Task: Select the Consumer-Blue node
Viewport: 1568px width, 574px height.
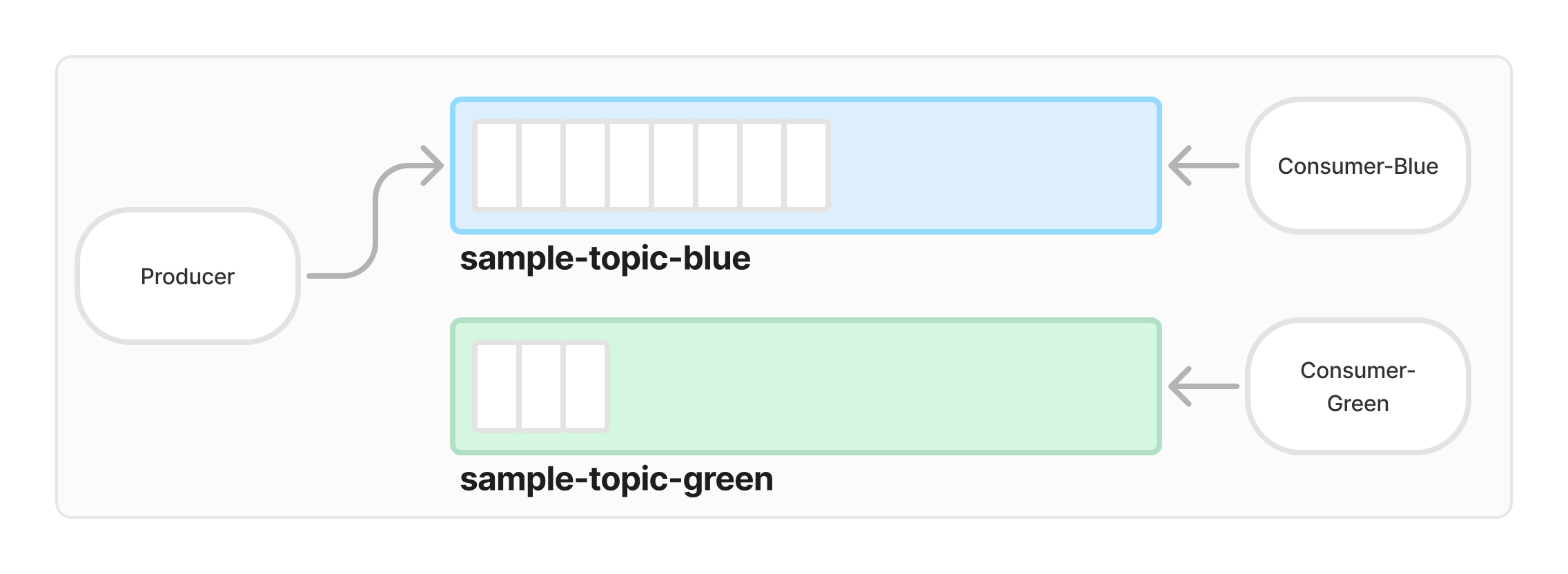Action: tap(1357, 166)
